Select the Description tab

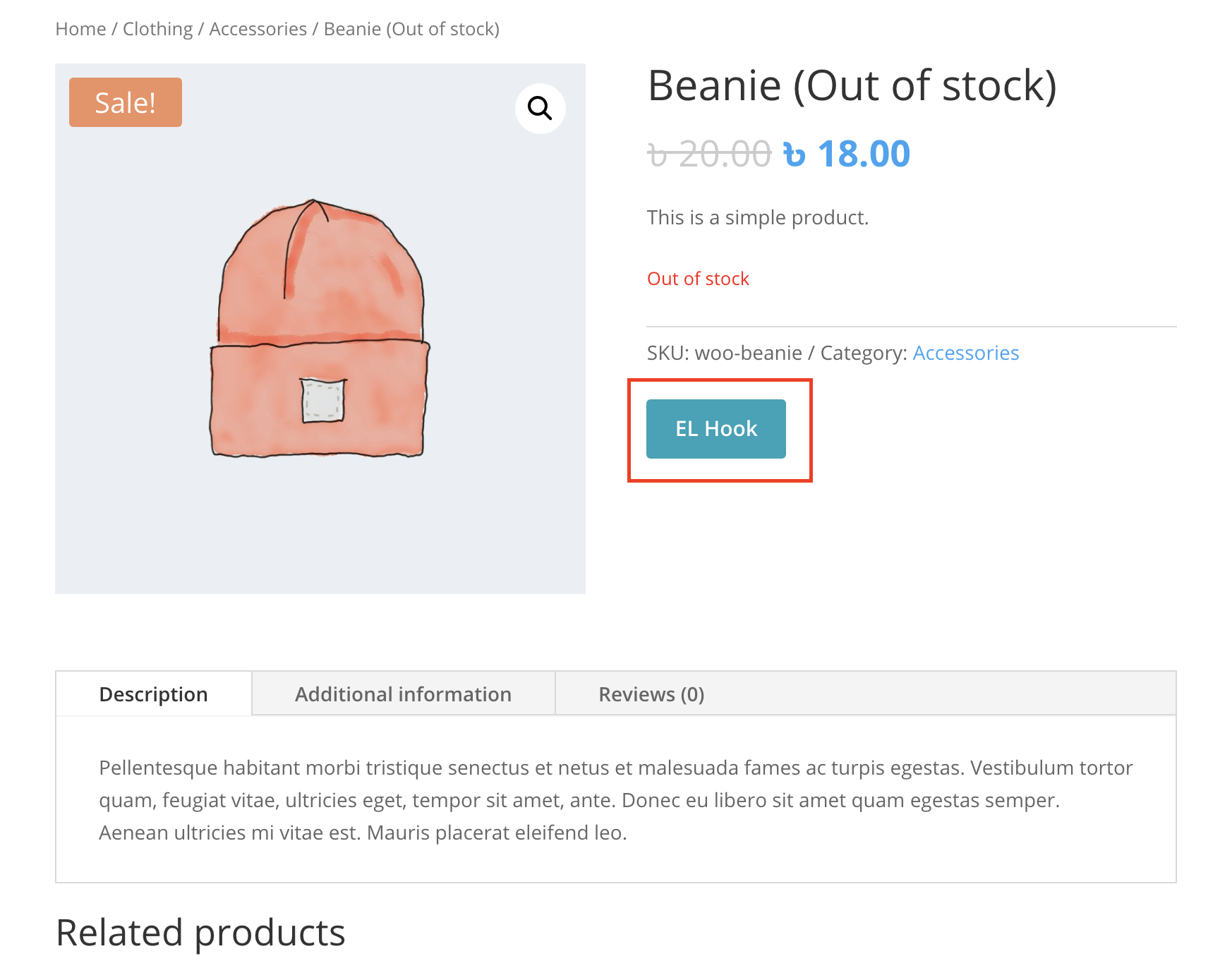[x=153, y=694]
